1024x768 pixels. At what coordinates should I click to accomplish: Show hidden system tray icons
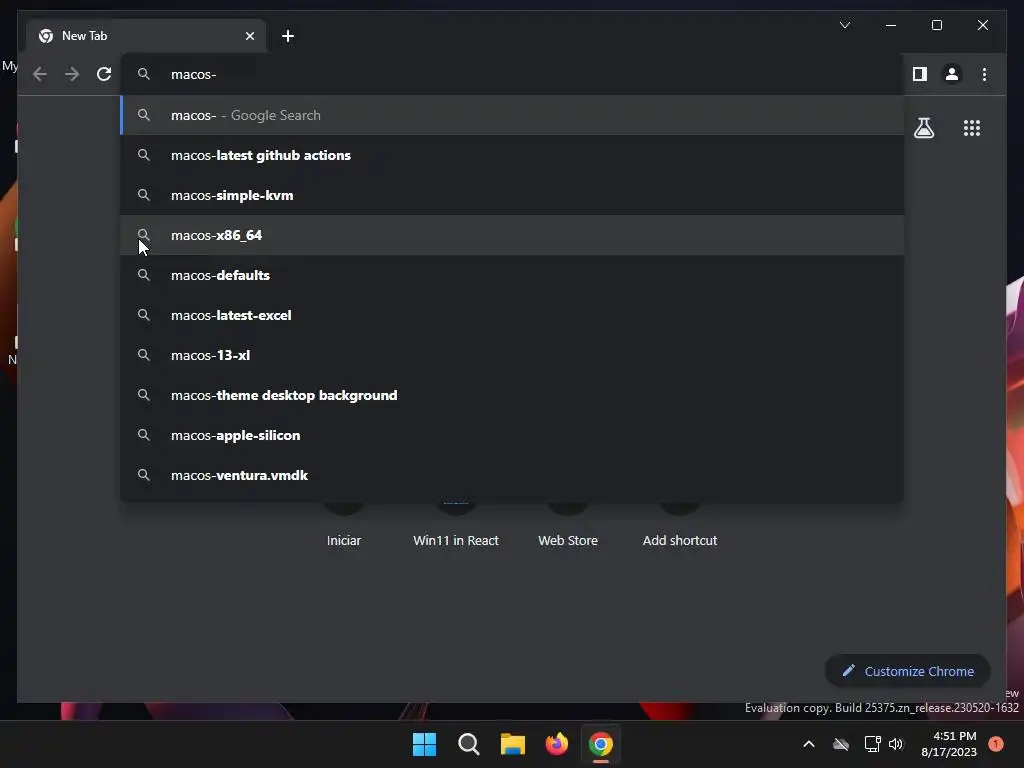point(808,744)
